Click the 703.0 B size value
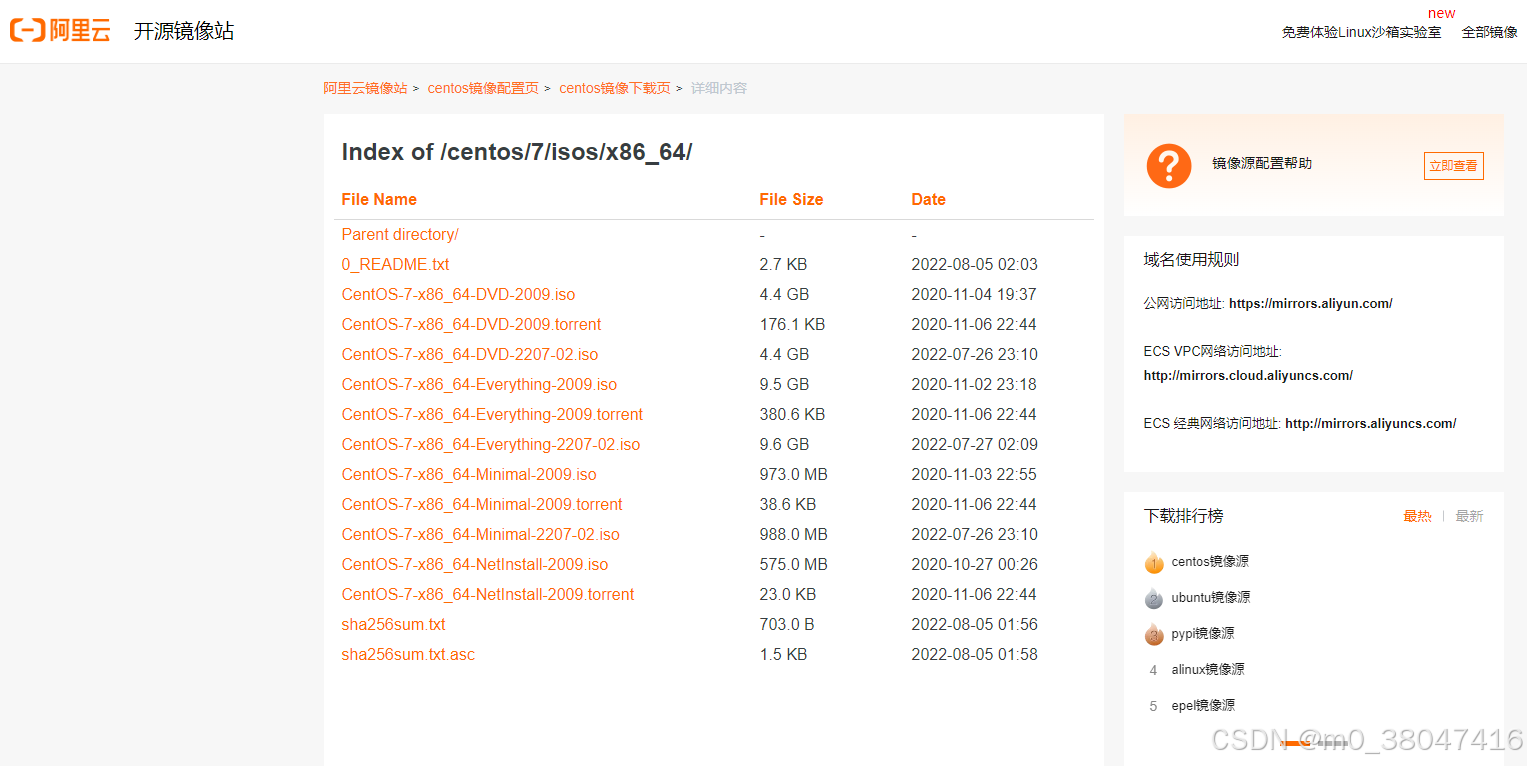Viewport: 1527px width, 766px height. tap(787, 624)
